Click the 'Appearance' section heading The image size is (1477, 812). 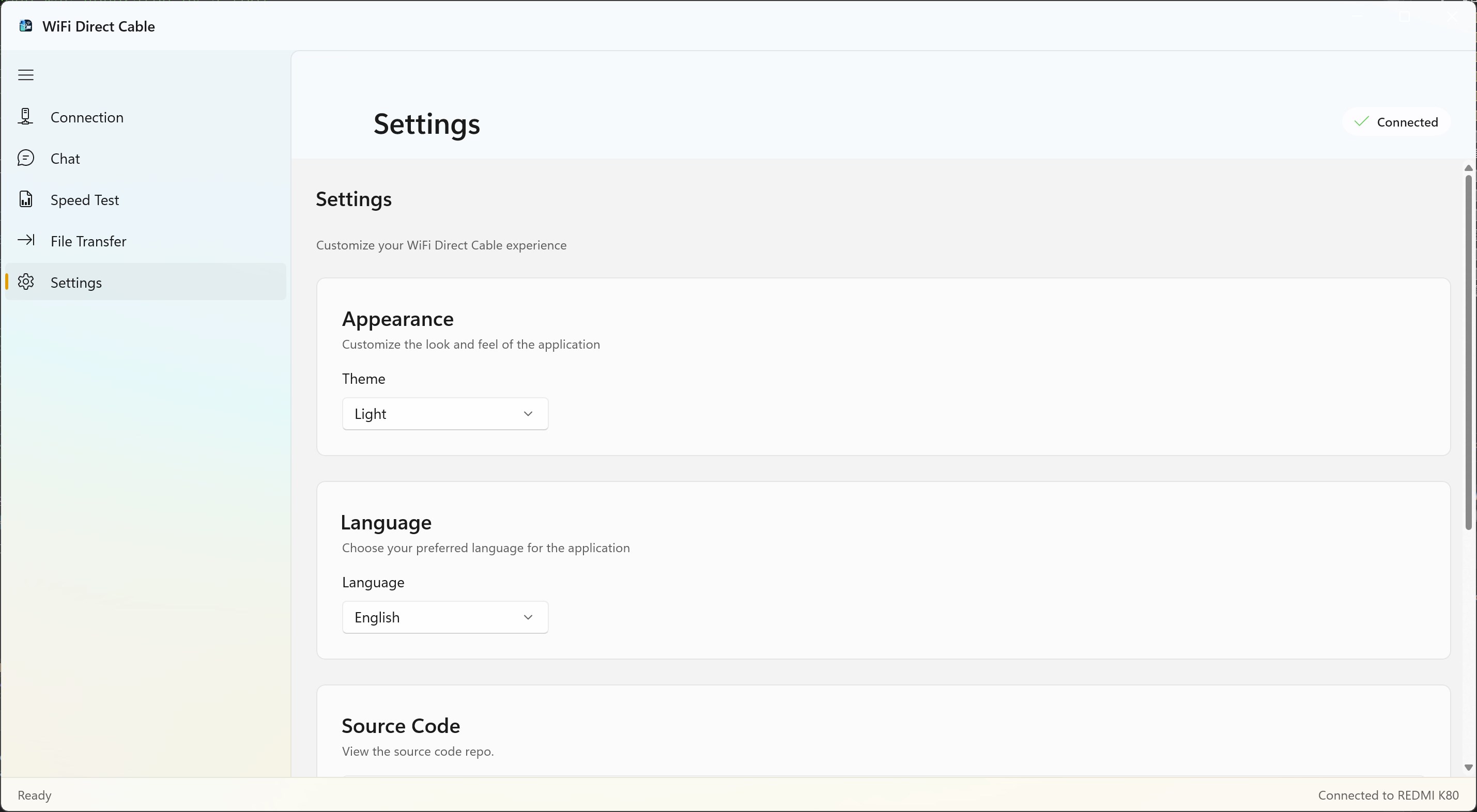coord(398,319)
